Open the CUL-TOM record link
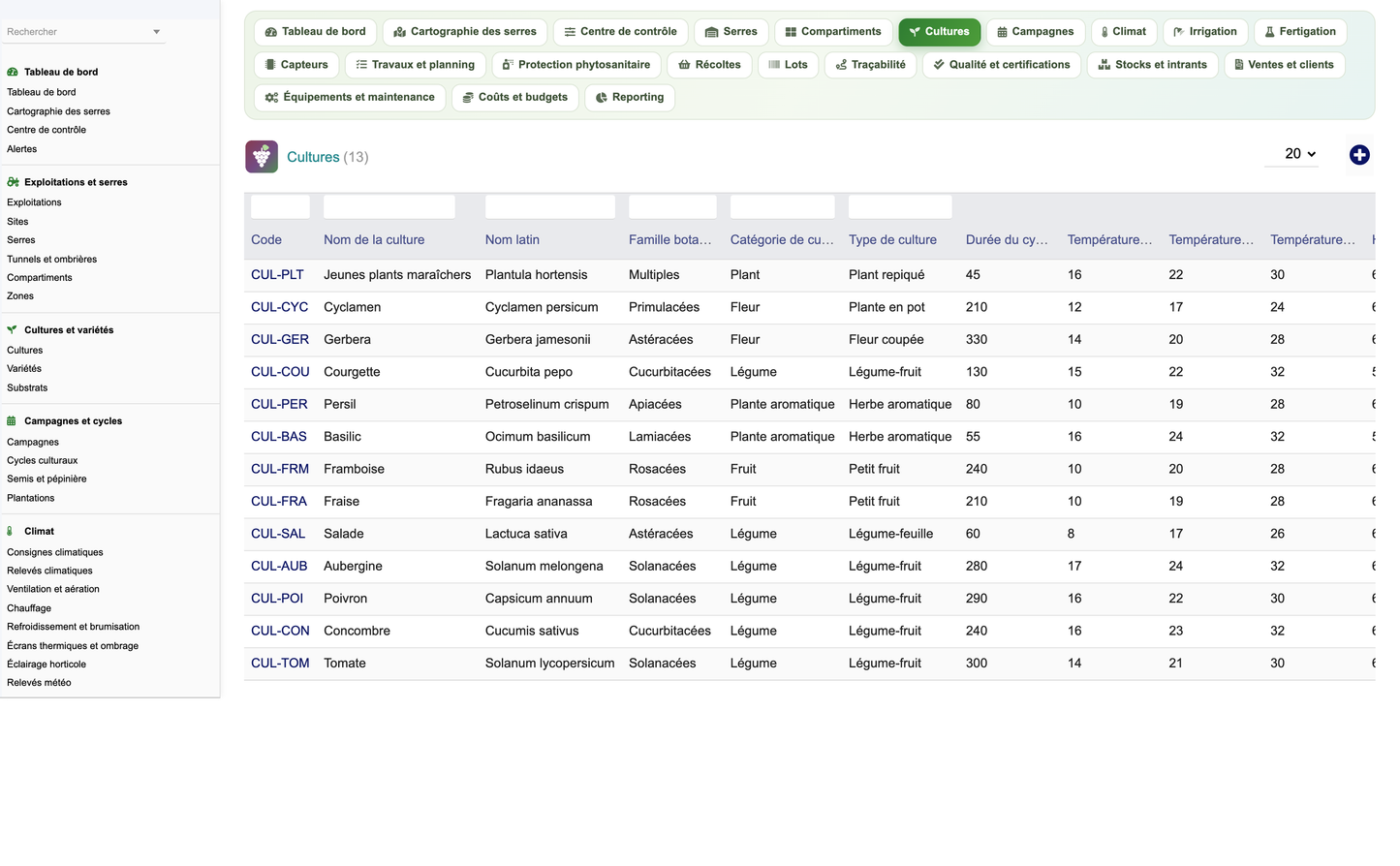The height and width of the screenshot is (866, 1400). (280, 664)
